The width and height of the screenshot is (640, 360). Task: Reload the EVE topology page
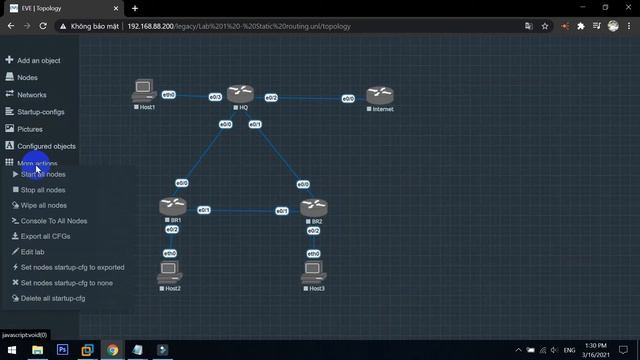(43, 26)
